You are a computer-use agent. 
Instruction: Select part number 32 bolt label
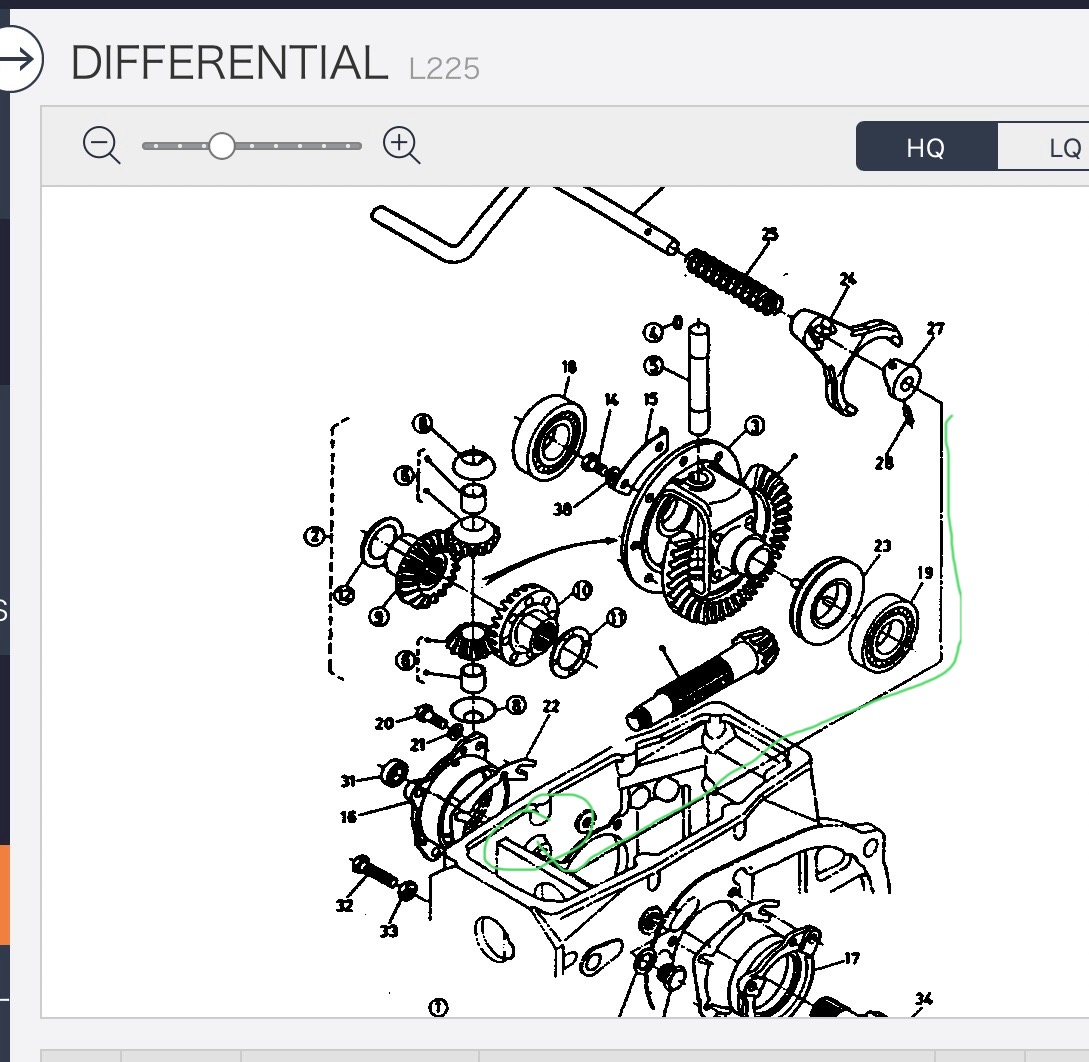coord(344,906)
